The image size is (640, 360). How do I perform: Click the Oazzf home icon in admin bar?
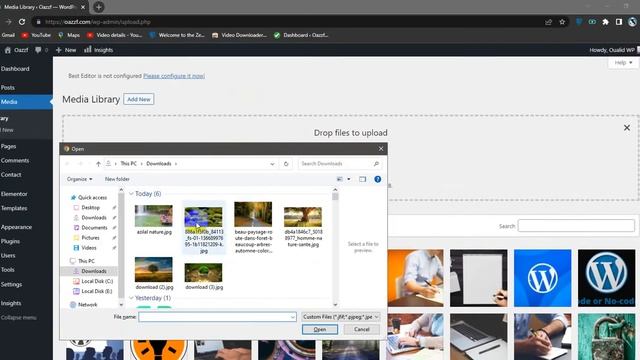tap(16, 50)
